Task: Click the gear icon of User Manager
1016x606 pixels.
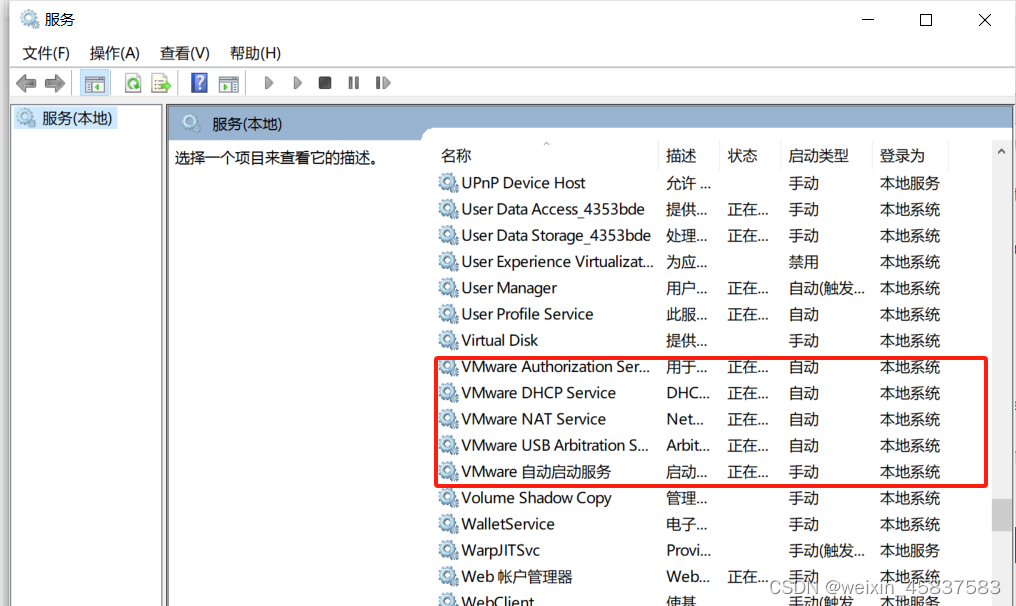Action: 448,288
